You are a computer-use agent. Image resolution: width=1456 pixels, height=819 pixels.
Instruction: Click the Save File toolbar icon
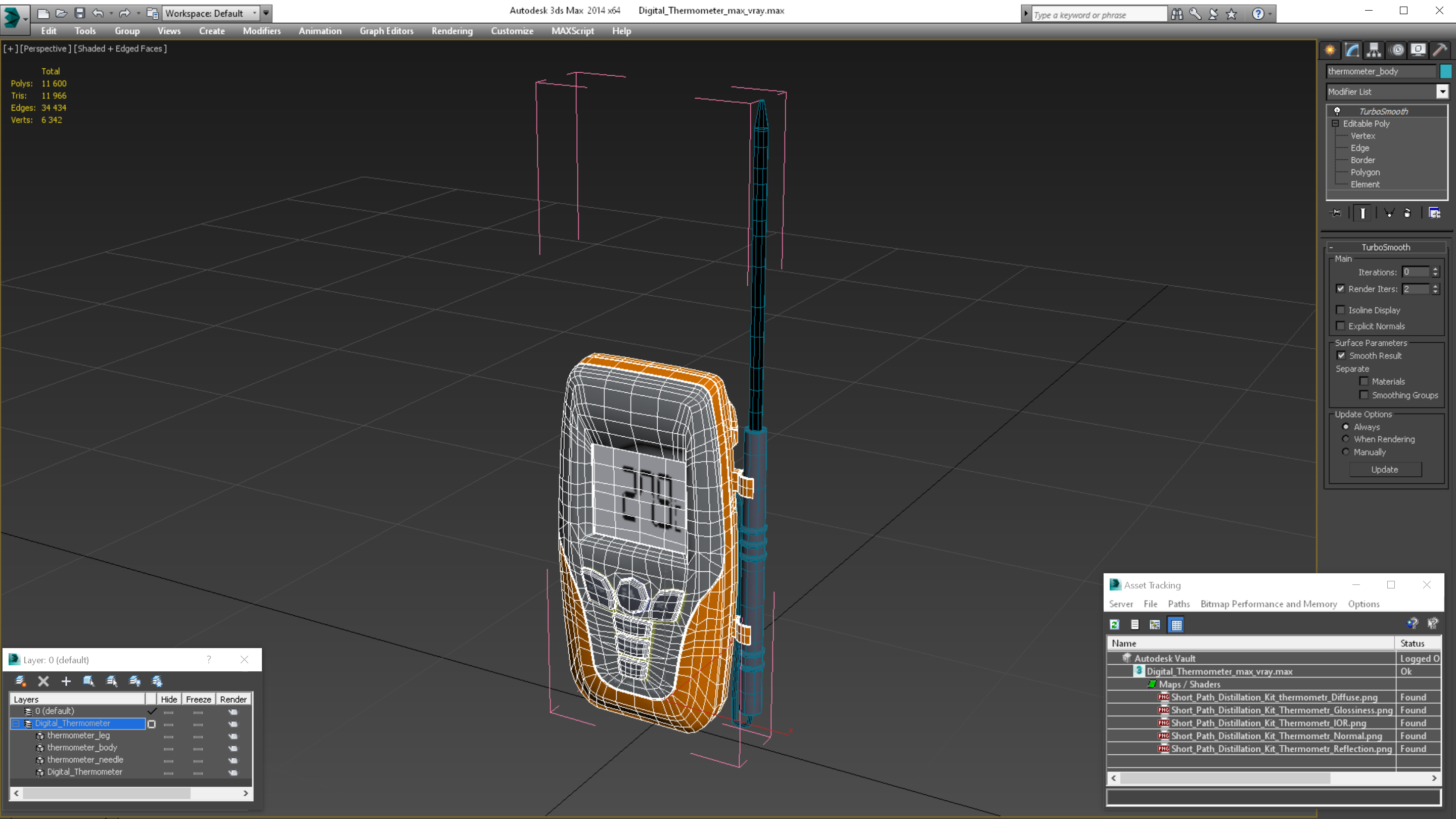pyautogui.click(x=80, y=13)
